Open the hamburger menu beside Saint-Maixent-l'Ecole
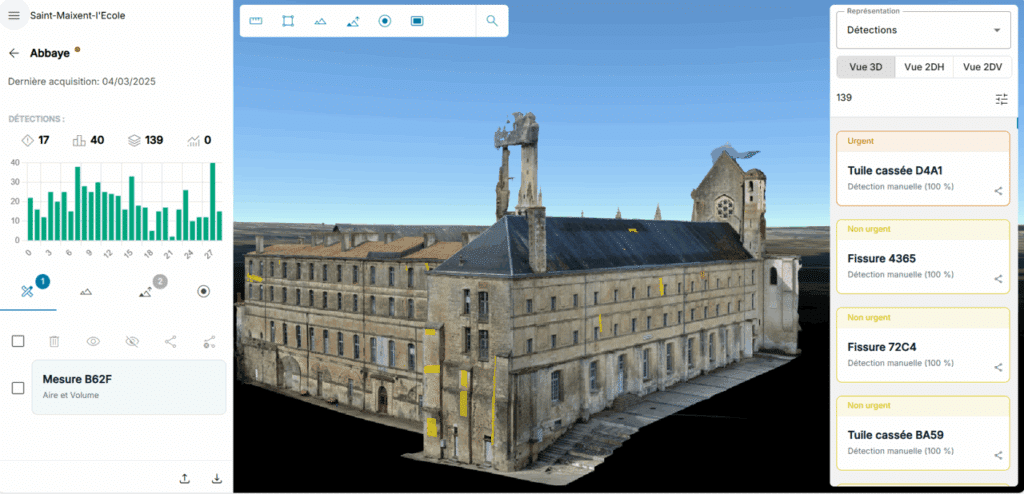The width and height of the screenshot is (1024, 494). [14, 15]
